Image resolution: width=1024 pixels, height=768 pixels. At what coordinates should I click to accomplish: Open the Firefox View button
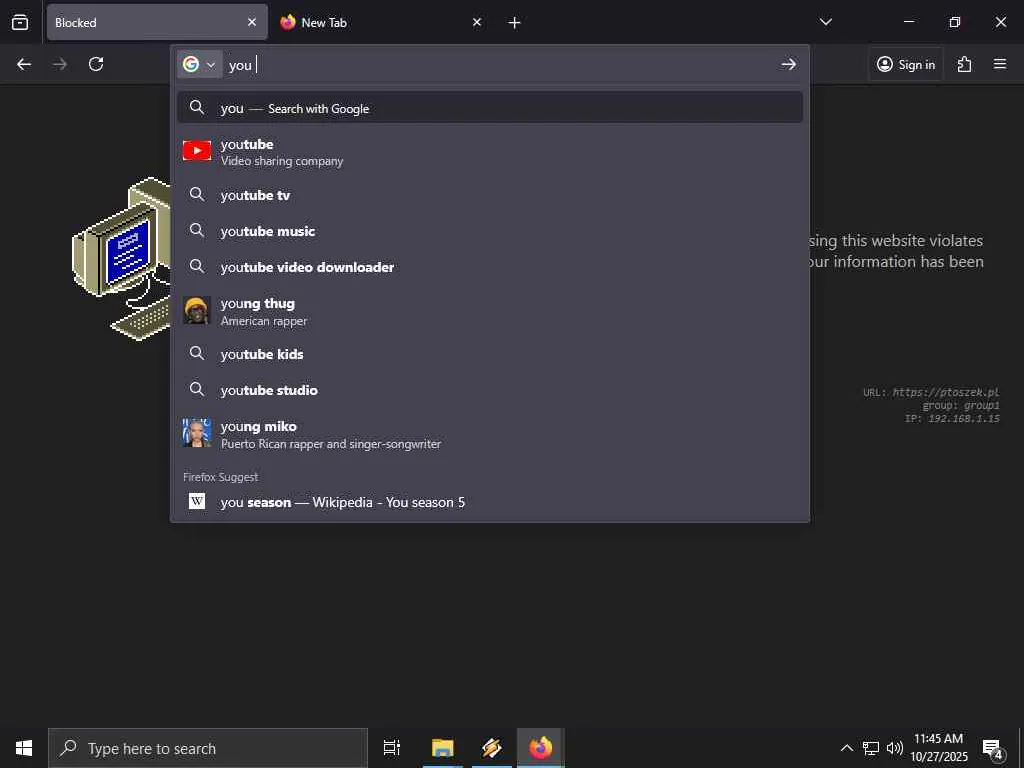(x=20, y=22)
